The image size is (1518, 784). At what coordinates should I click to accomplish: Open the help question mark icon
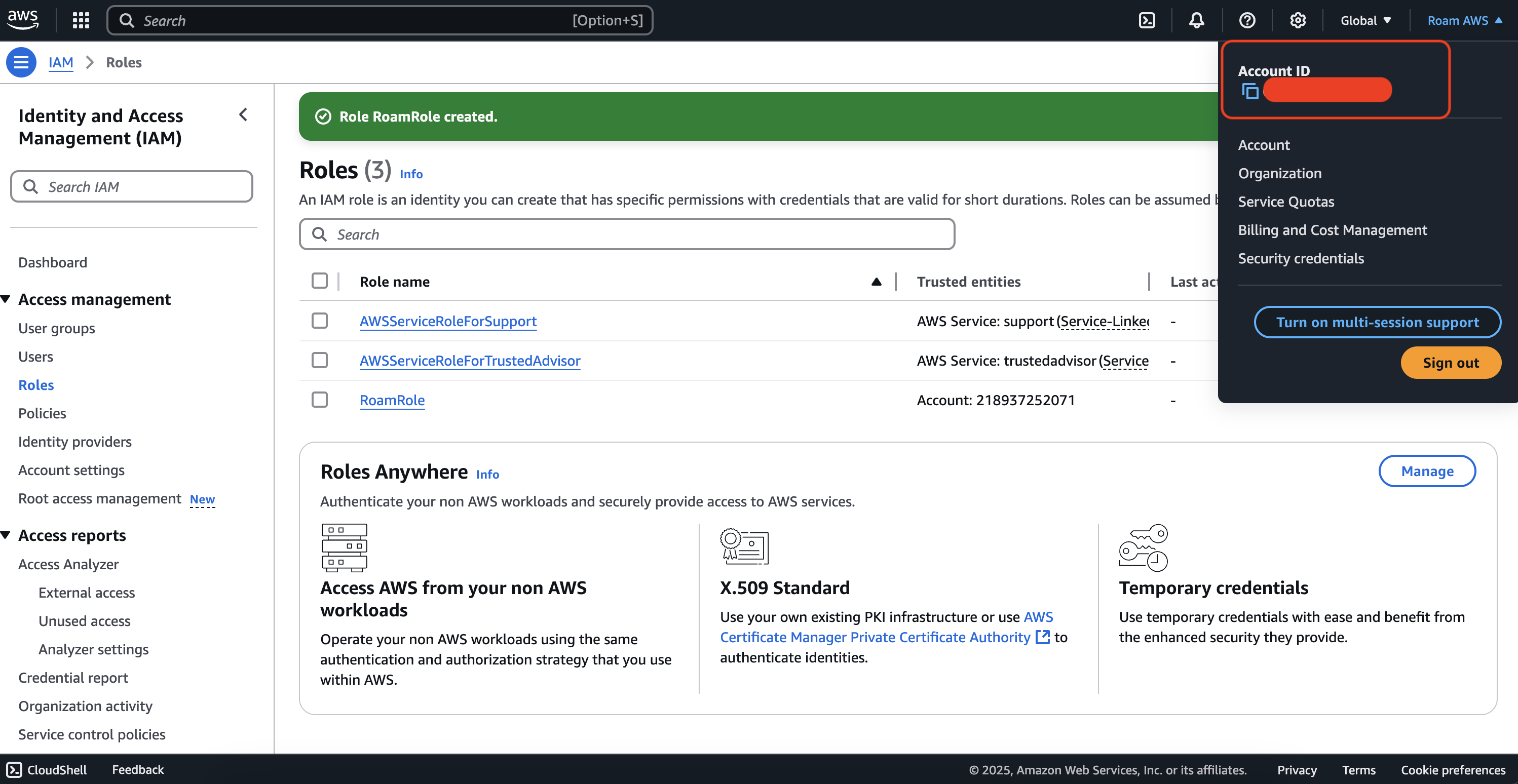pos(1247,21)
